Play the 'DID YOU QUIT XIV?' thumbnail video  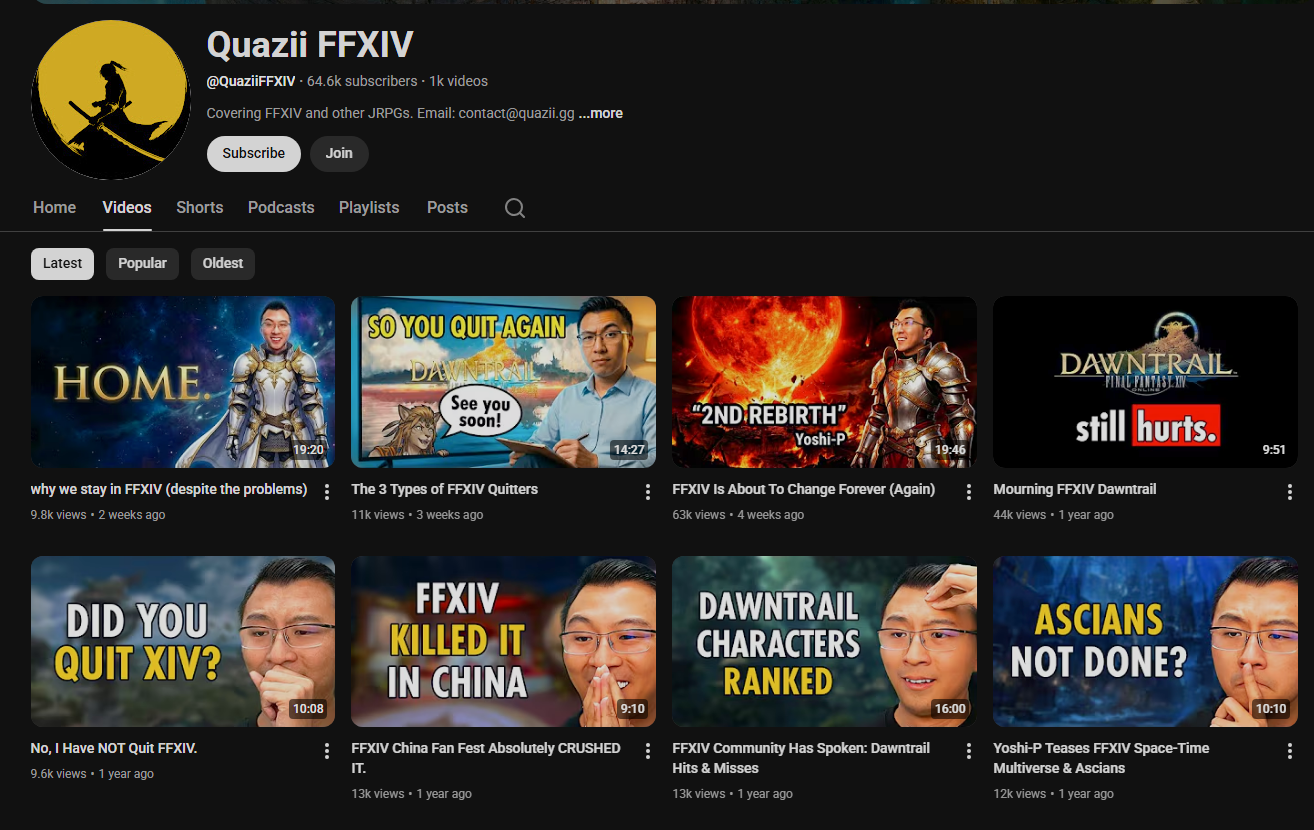pos(183,641)
